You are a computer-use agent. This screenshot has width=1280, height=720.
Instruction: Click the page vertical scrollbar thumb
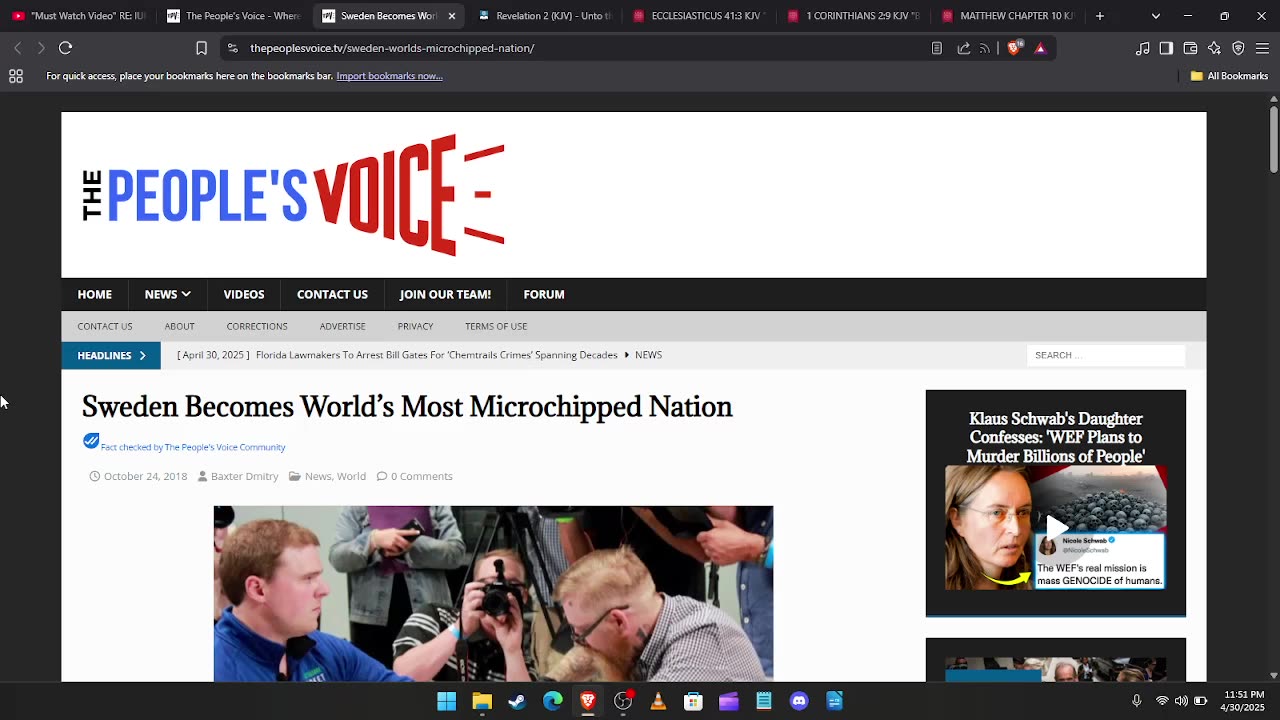[1273, 138]
